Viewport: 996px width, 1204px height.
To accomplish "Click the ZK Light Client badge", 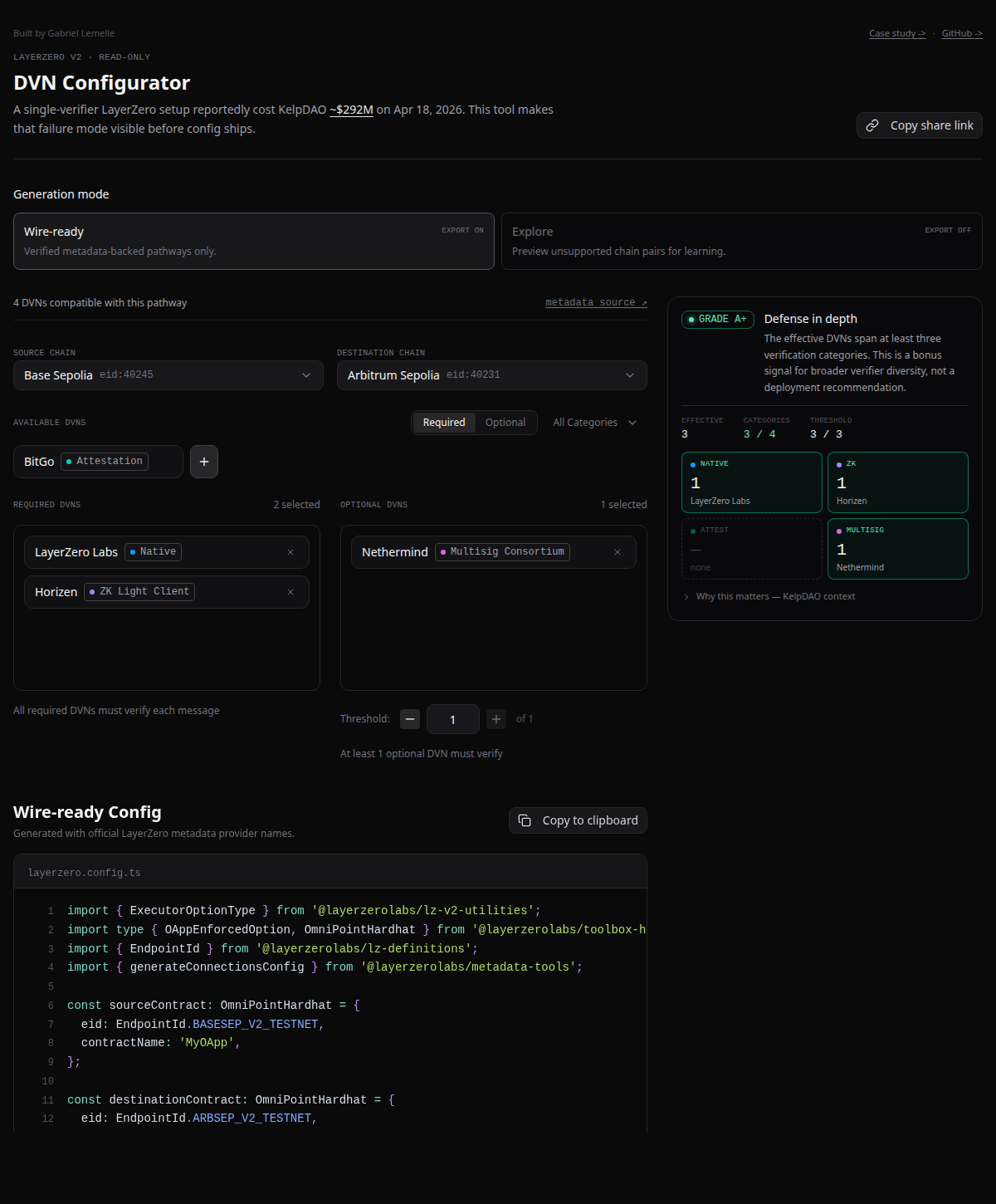I will 139,592.
